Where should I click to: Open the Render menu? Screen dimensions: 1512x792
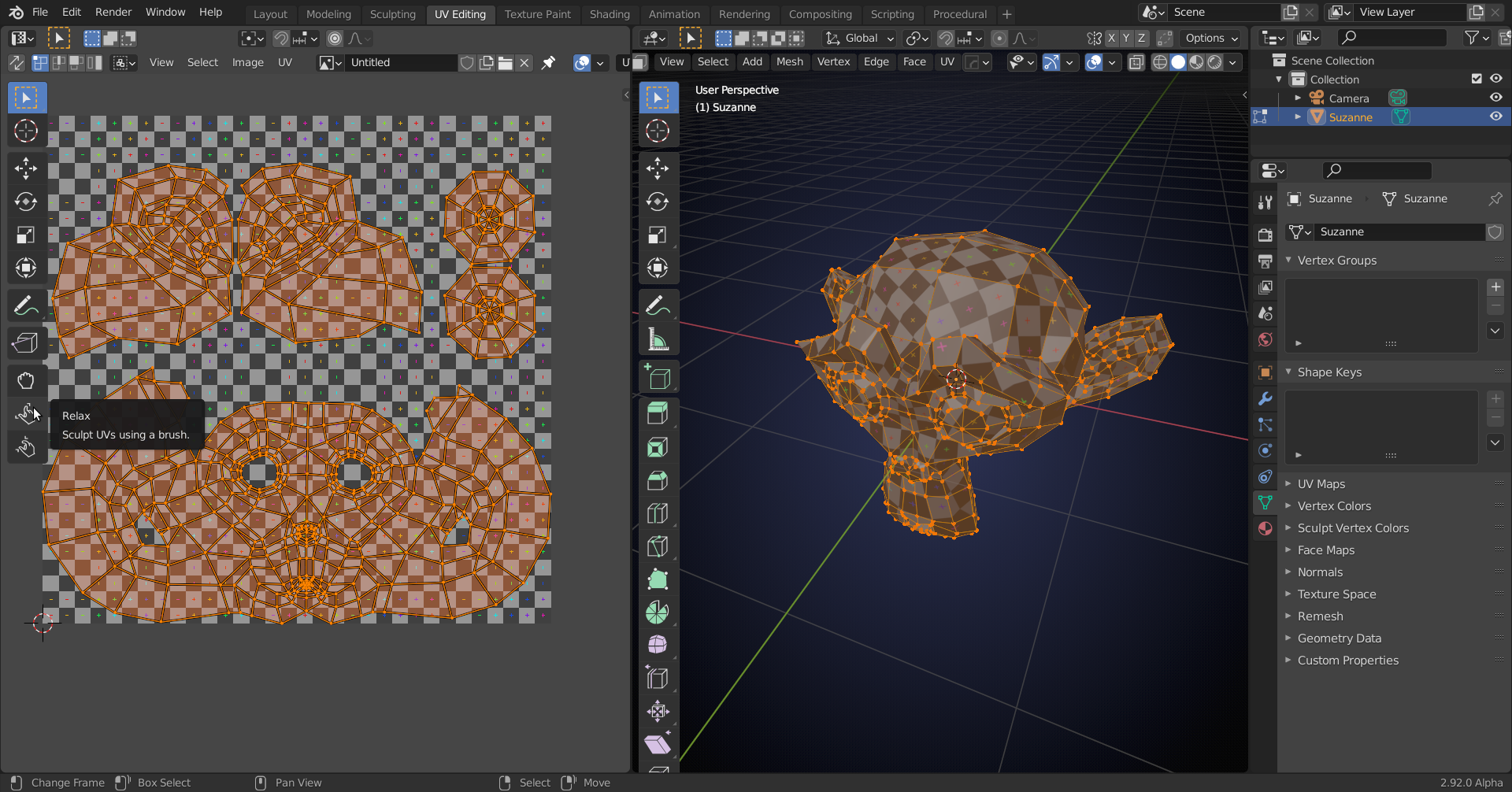113,13
